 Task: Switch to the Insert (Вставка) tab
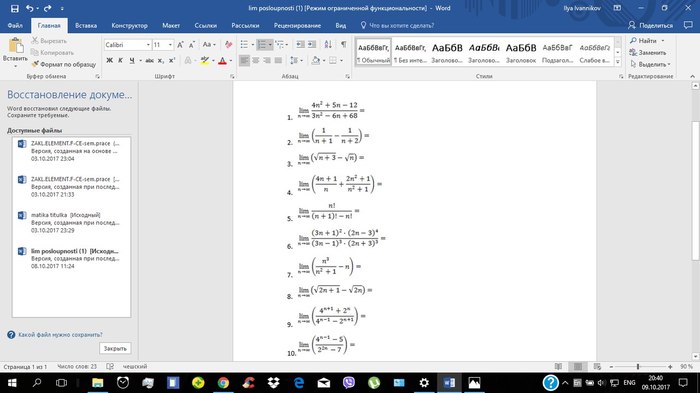(86, 25)
